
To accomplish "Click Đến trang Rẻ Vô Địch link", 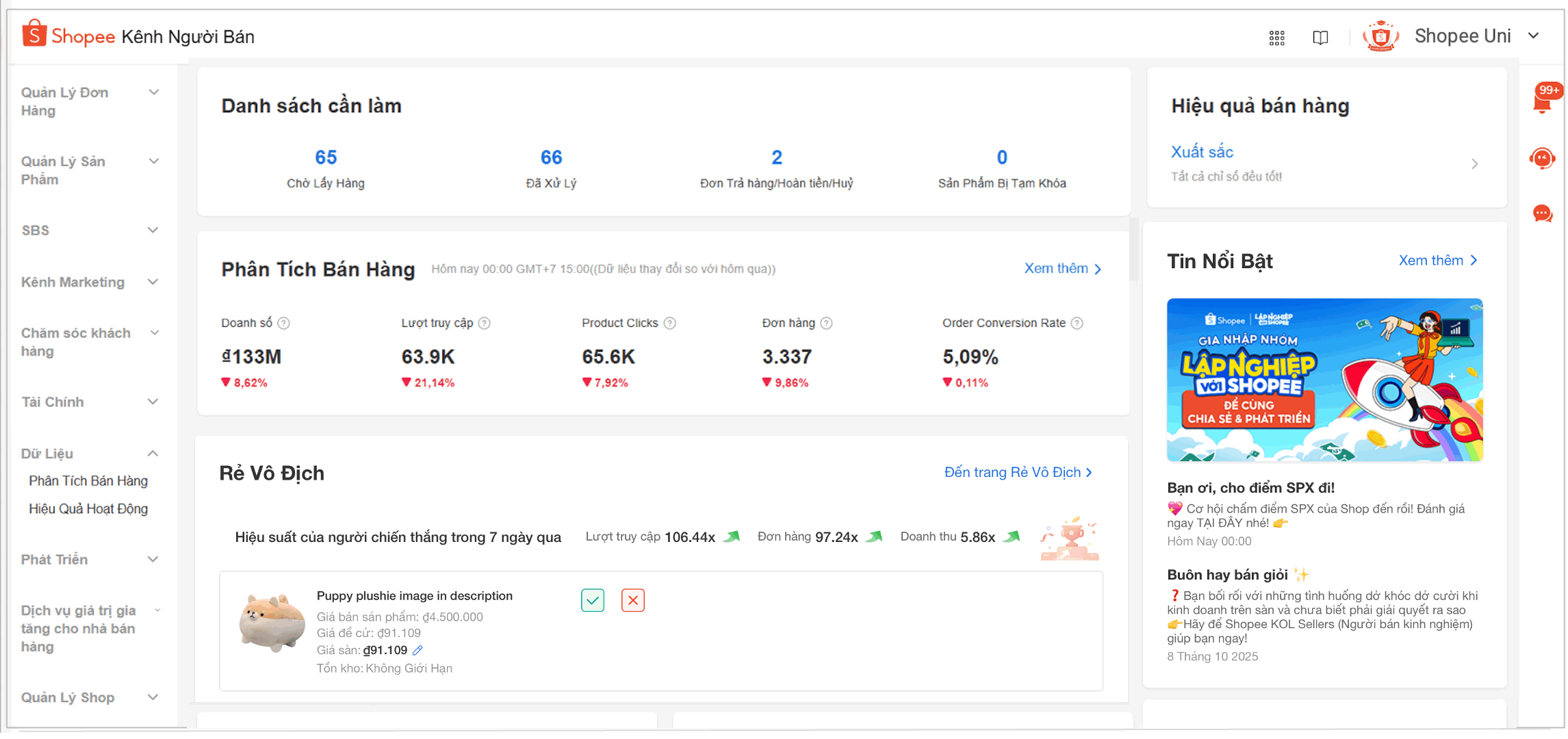I will point(1017,473).
